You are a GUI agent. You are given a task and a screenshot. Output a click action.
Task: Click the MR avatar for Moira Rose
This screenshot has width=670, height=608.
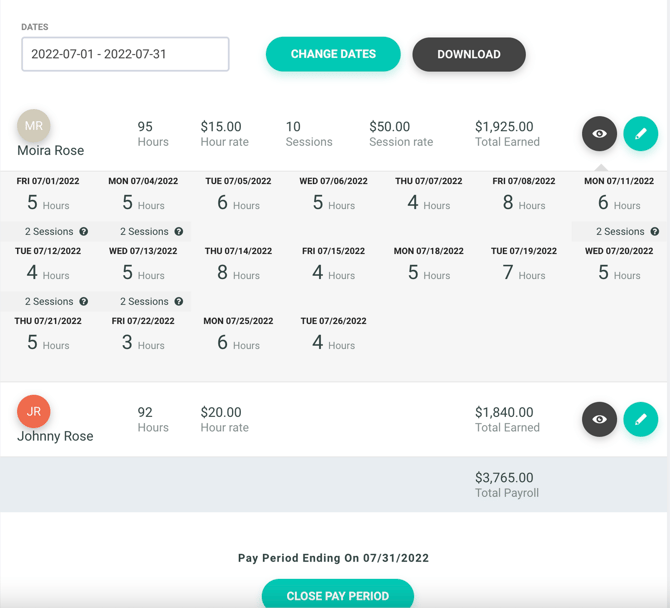(34, 126)
